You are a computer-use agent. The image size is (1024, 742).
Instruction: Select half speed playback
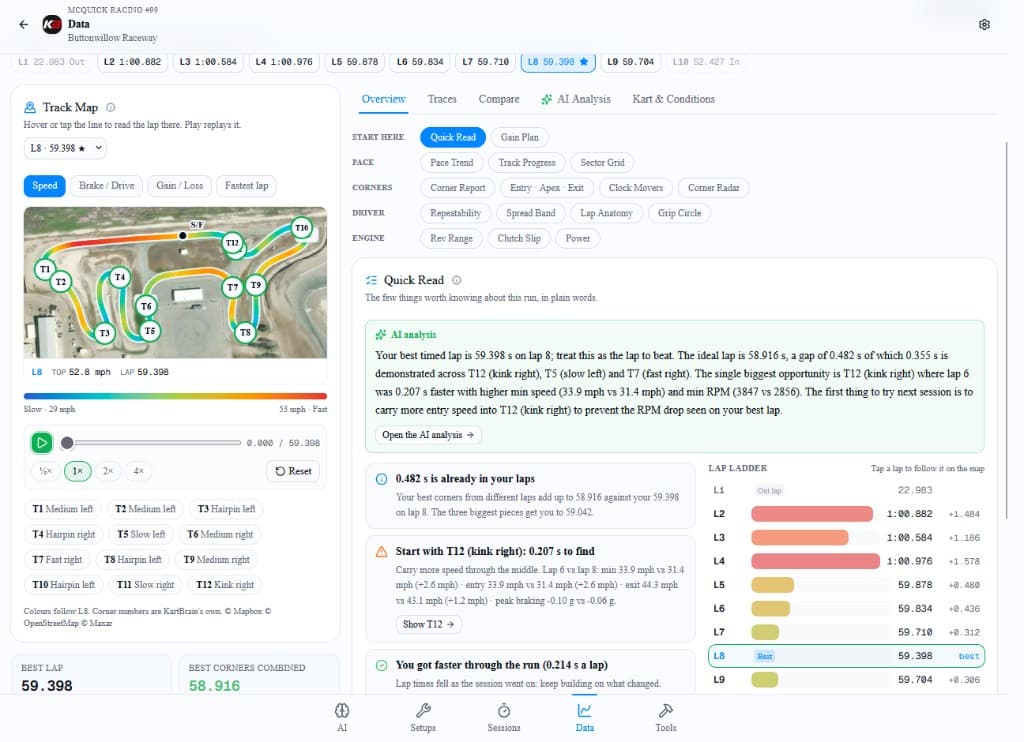(x=45, y=471)
